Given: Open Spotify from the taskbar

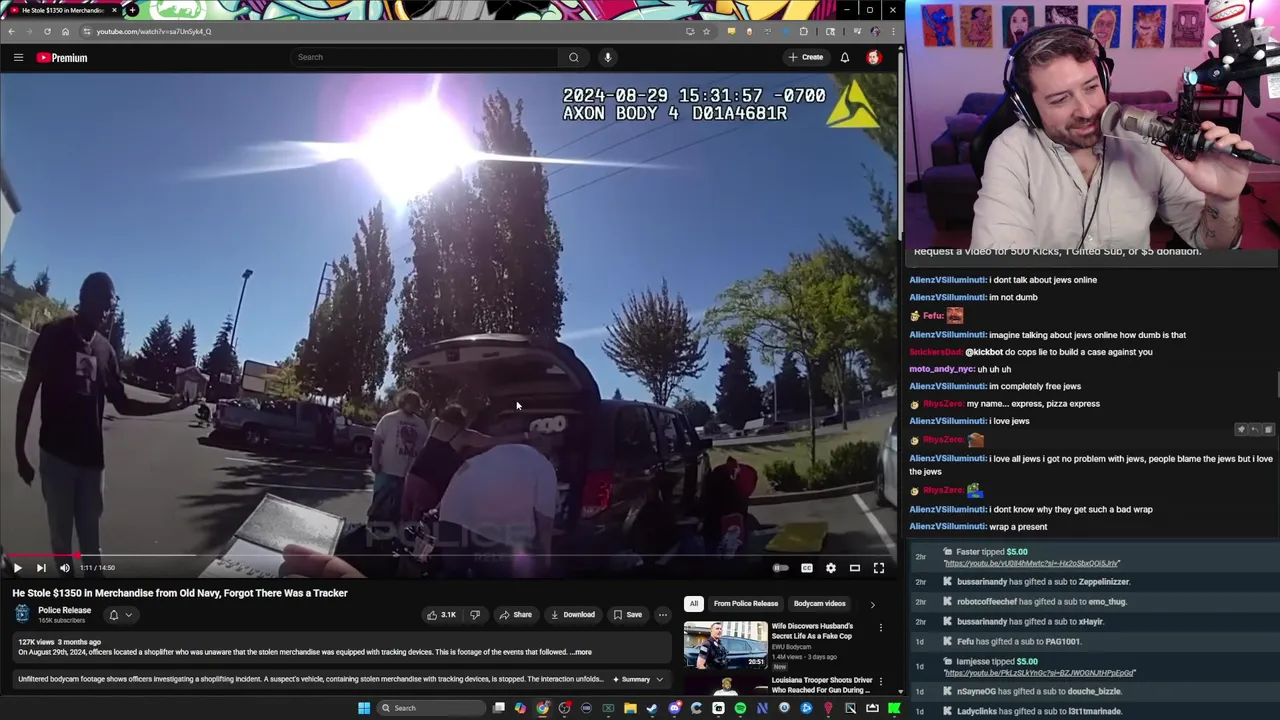Looking at the screenshot, I should (740, 708).
